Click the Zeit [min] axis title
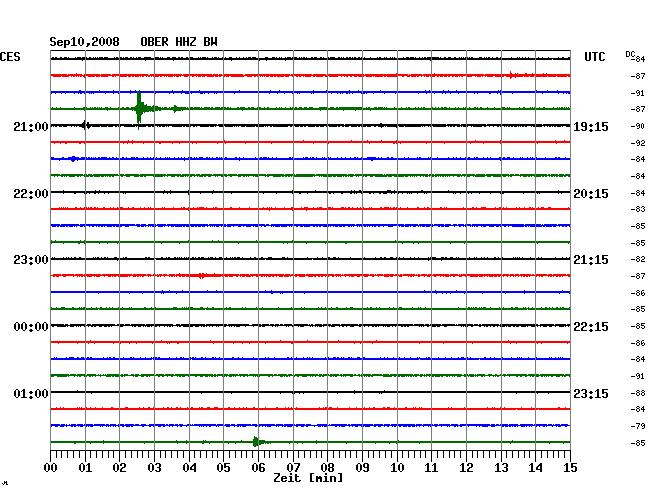 coord(308,478)
